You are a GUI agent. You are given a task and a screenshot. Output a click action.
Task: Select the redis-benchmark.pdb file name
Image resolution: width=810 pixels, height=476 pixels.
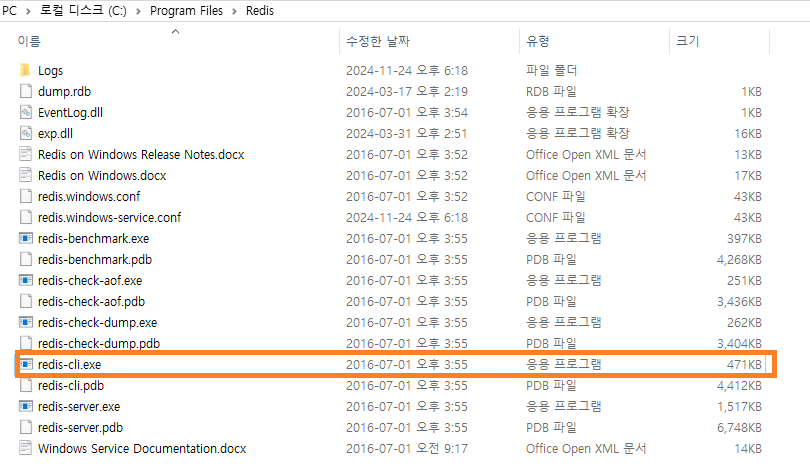tap(95, 260)
